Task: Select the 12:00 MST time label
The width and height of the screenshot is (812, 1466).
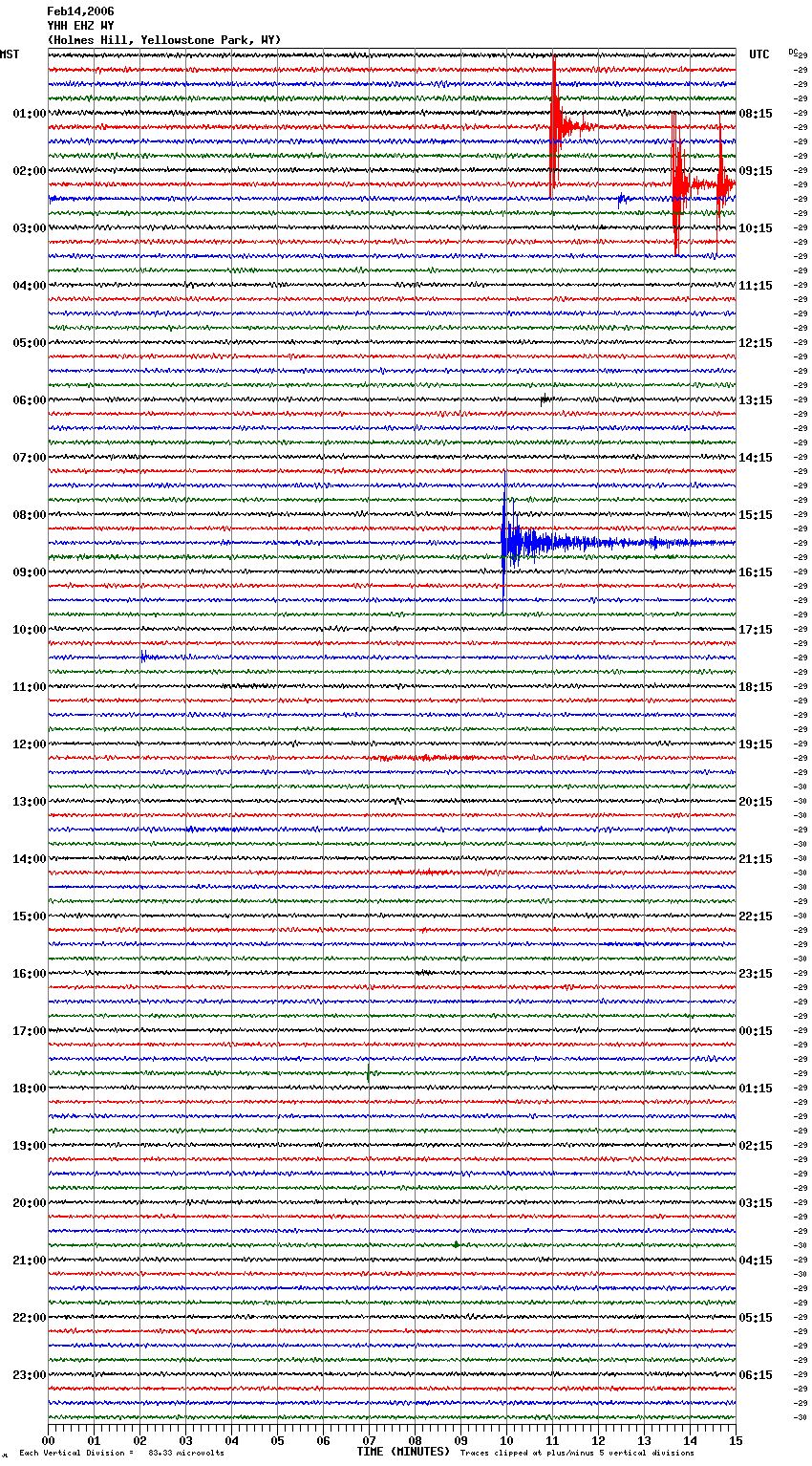Action: click(x=29, y=744)
